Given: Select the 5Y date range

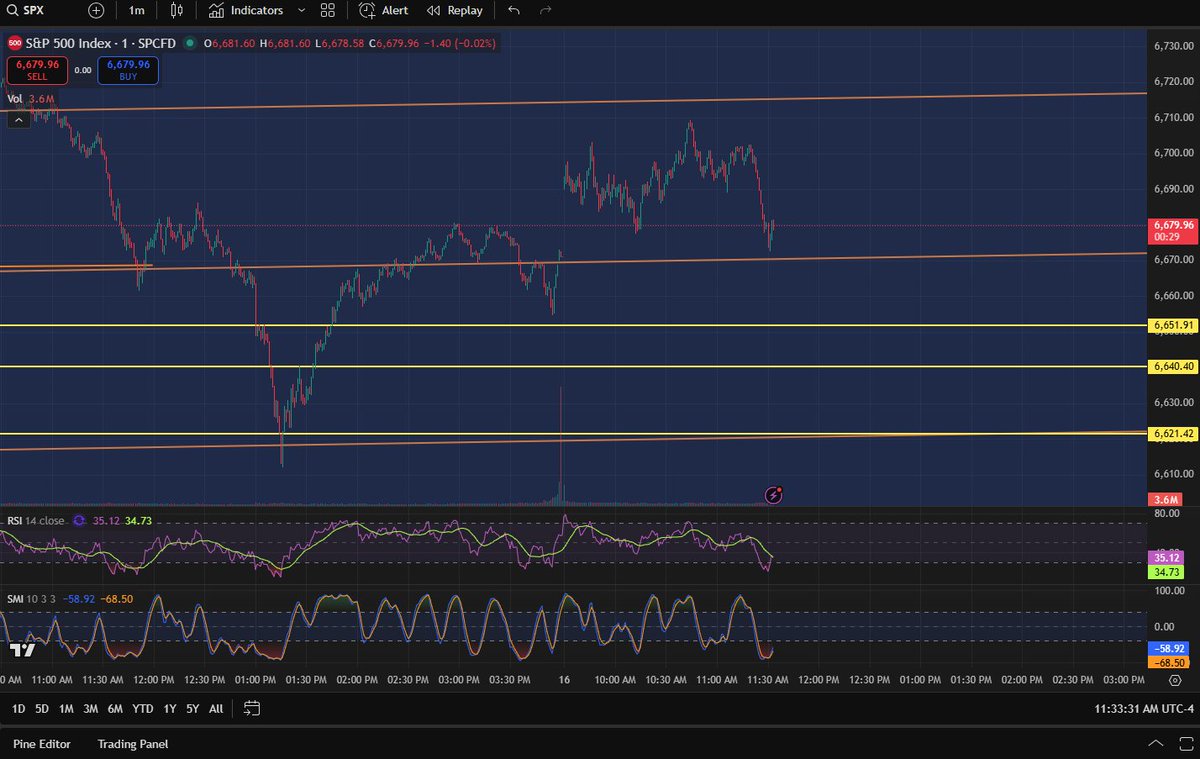Looking at the screenshot, I should point(192,709).
